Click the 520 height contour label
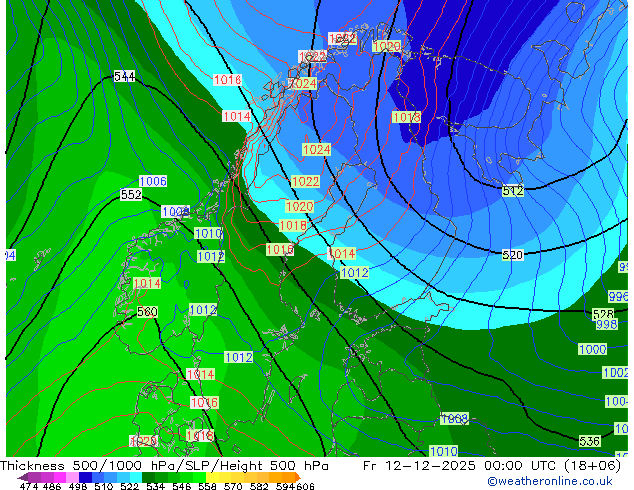The height and width of the screenshot is (490, 634). tap(512, 255)
